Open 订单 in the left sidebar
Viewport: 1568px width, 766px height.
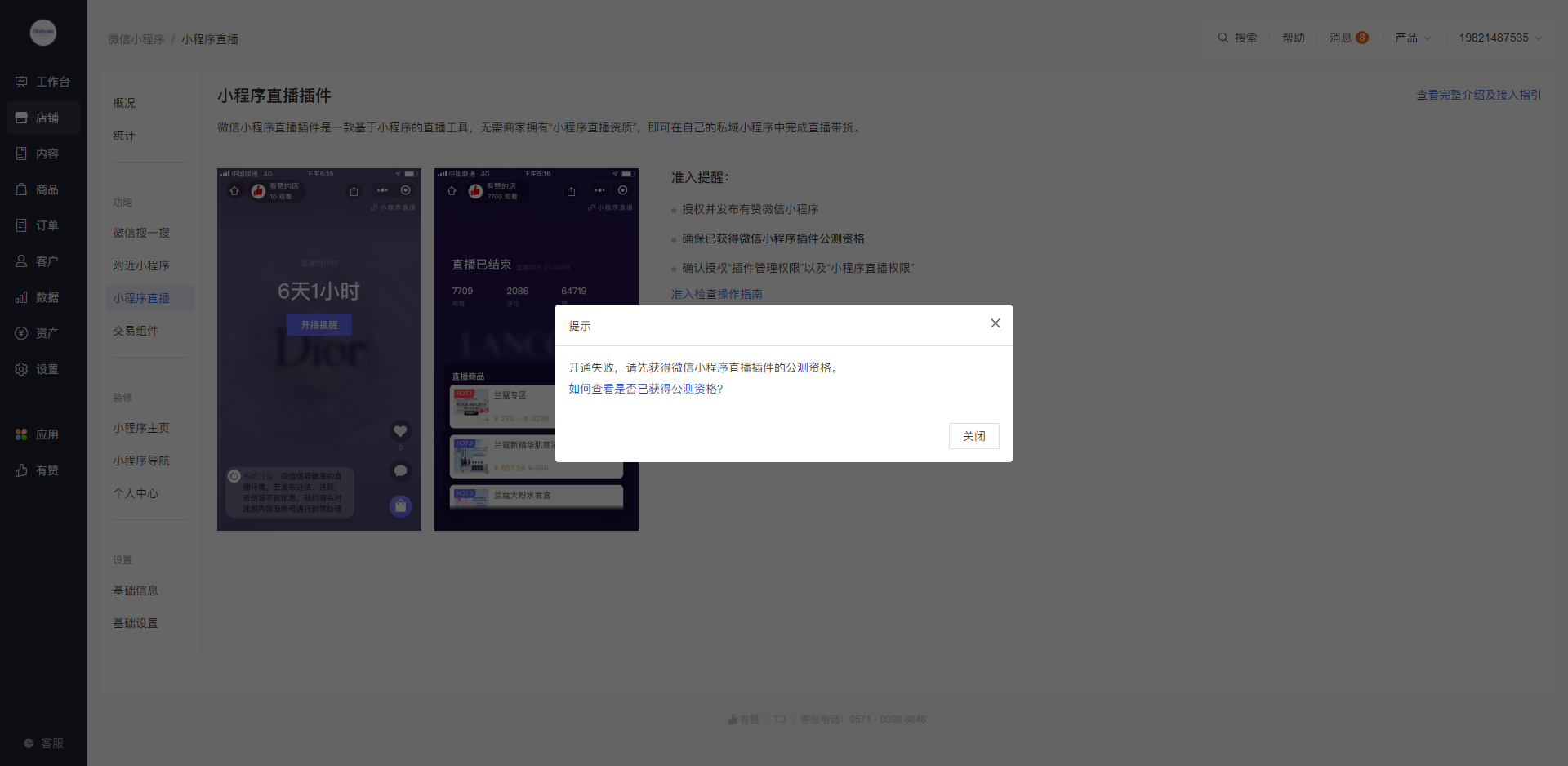click(43, 225)
